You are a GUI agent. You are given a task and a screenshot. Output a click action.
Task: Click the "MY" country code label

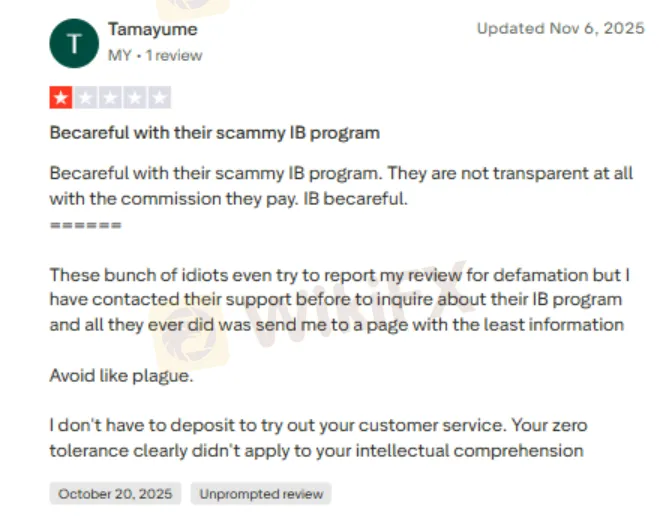(x=119, y=55)
